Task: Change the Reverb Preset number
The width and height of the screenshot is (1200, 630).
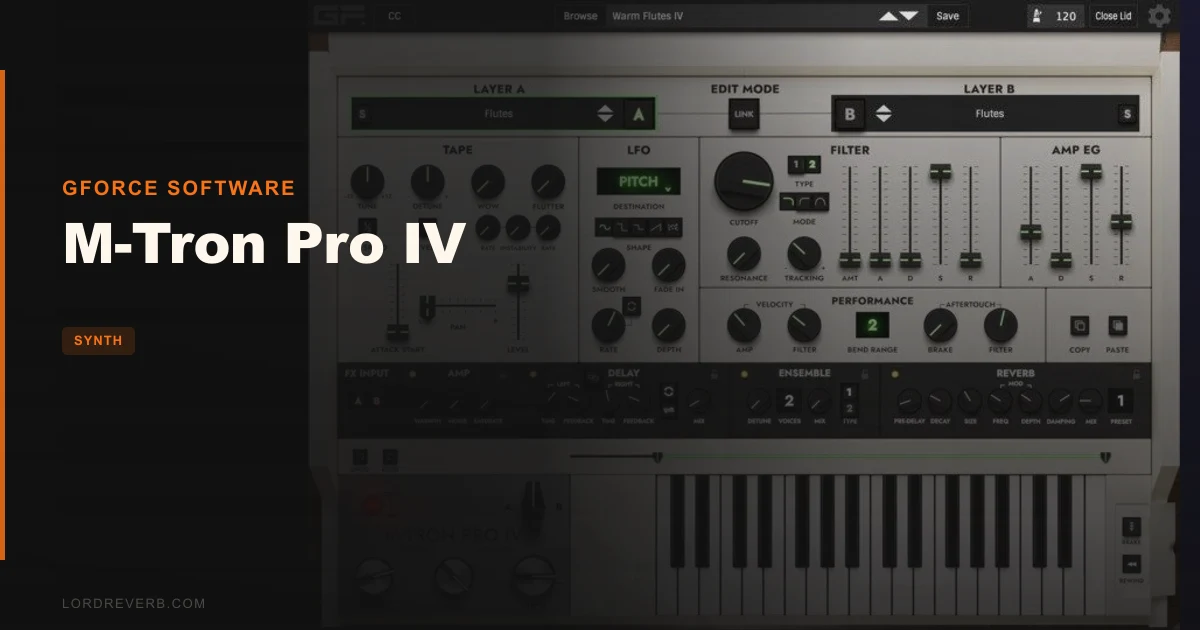Action: click(x=1121, y=402)
